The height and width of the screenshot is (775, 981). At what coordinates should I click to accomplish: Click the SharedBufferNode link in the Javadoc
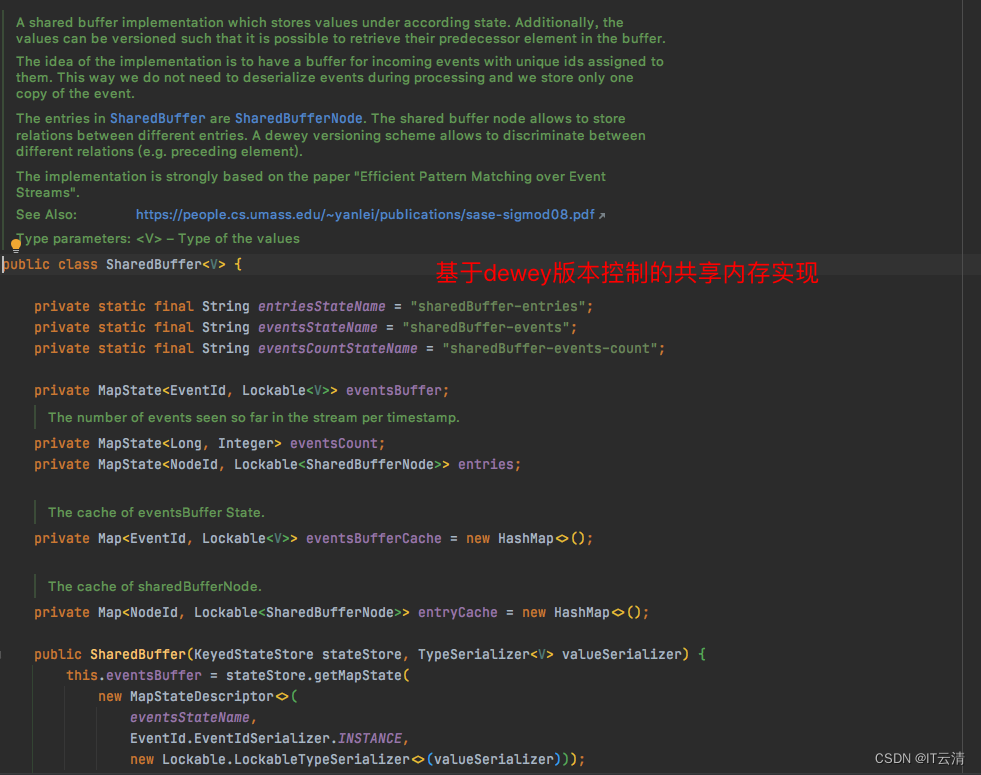point(298,118)
